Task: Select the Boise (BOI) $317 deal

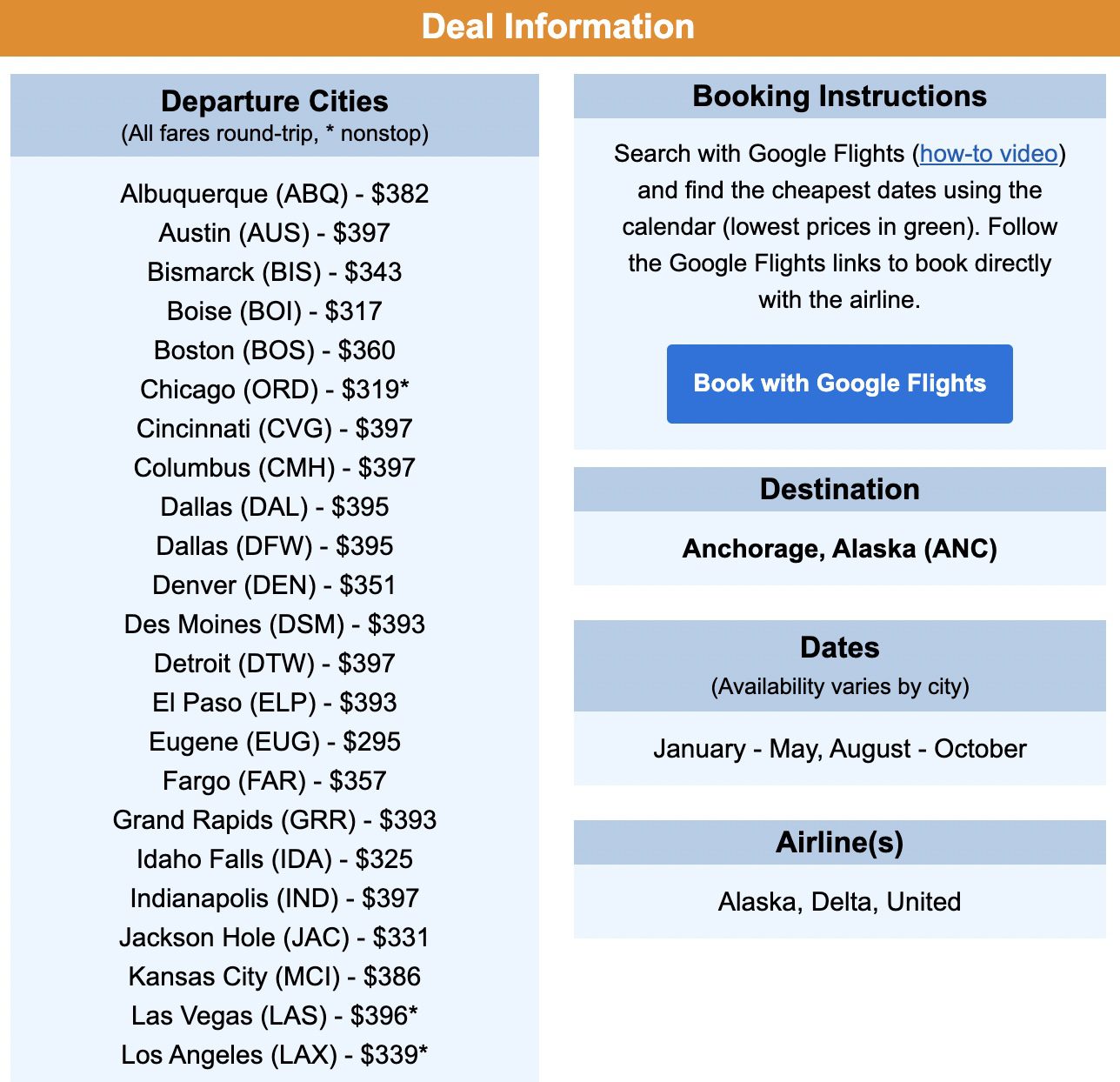Action: pyautogui.click(x=275, y=311)
